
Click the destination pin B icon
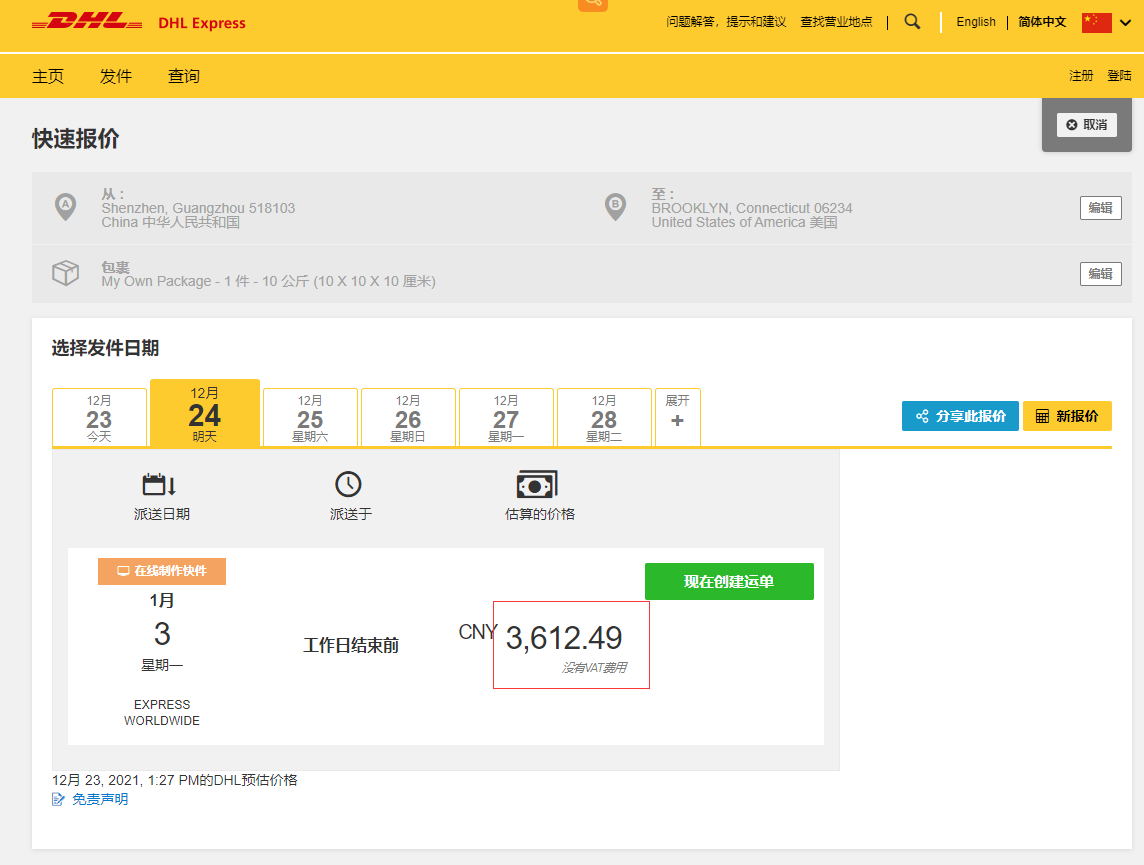click(615, 207)
